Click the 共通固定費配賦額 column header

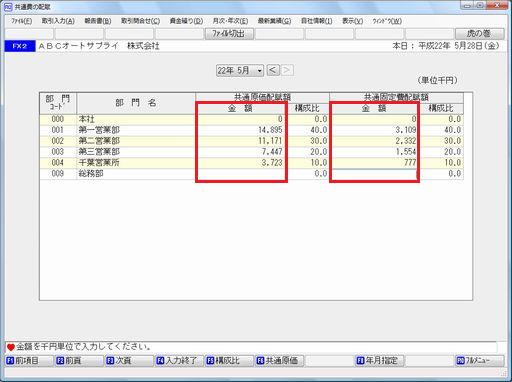(396, 97)
